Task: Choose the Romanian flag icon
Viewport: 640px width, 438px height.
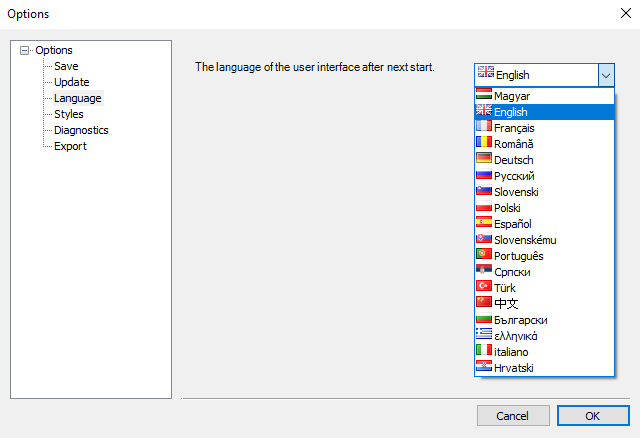Action: click(x=484, y=142)
